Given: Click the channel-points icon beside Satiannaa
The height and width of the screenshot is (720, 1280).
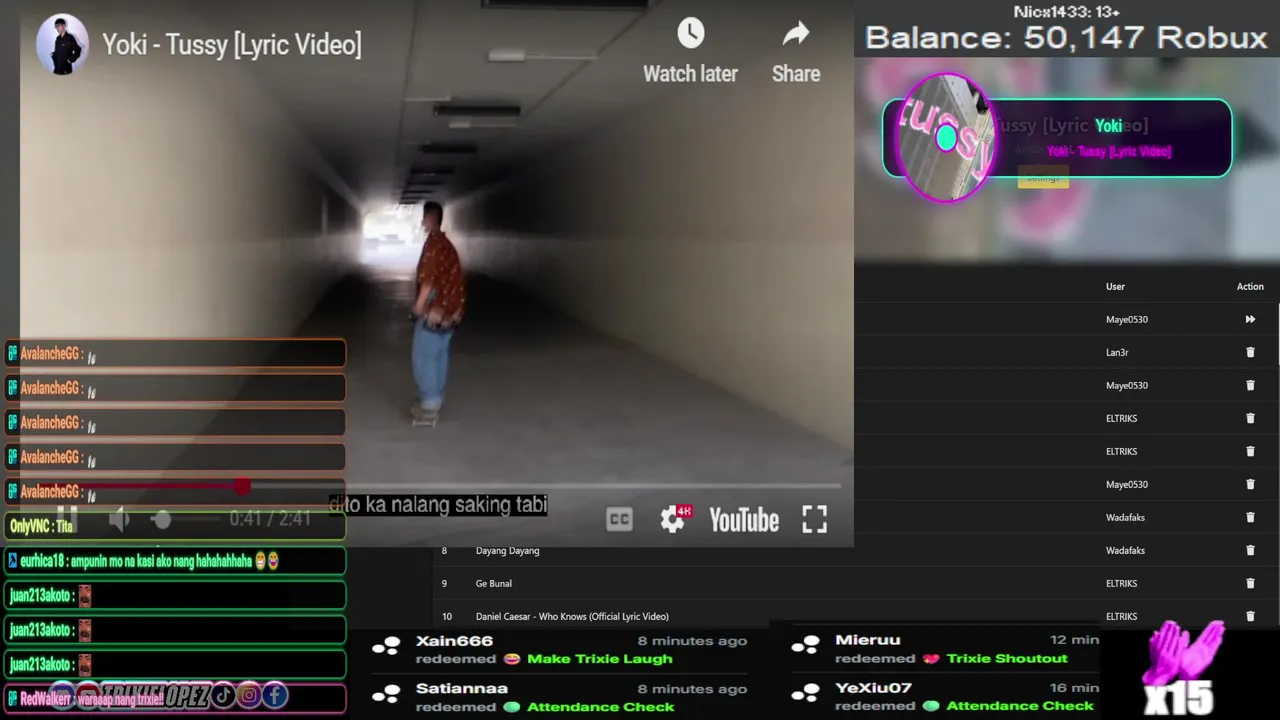Looking at the screenshot, I should coord(386,694).
